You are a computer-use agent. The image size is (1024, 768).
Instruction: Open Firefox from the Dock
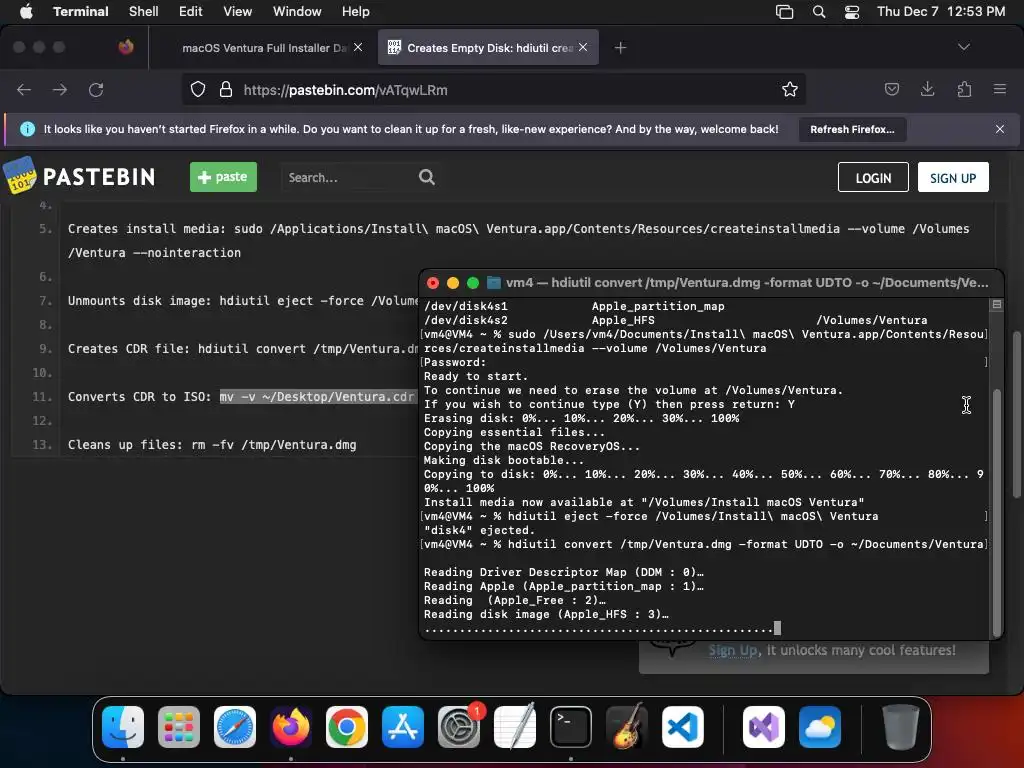click(291, 726)
